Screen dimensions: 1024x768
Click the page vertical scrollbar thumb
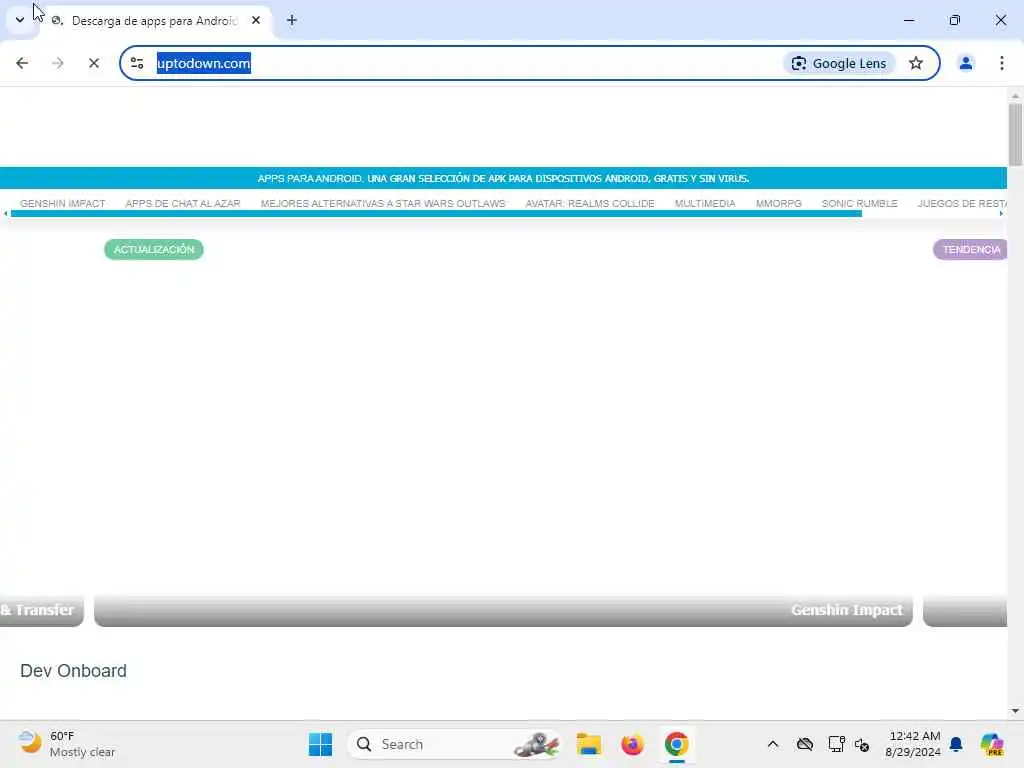click(x=1015, y=135)
